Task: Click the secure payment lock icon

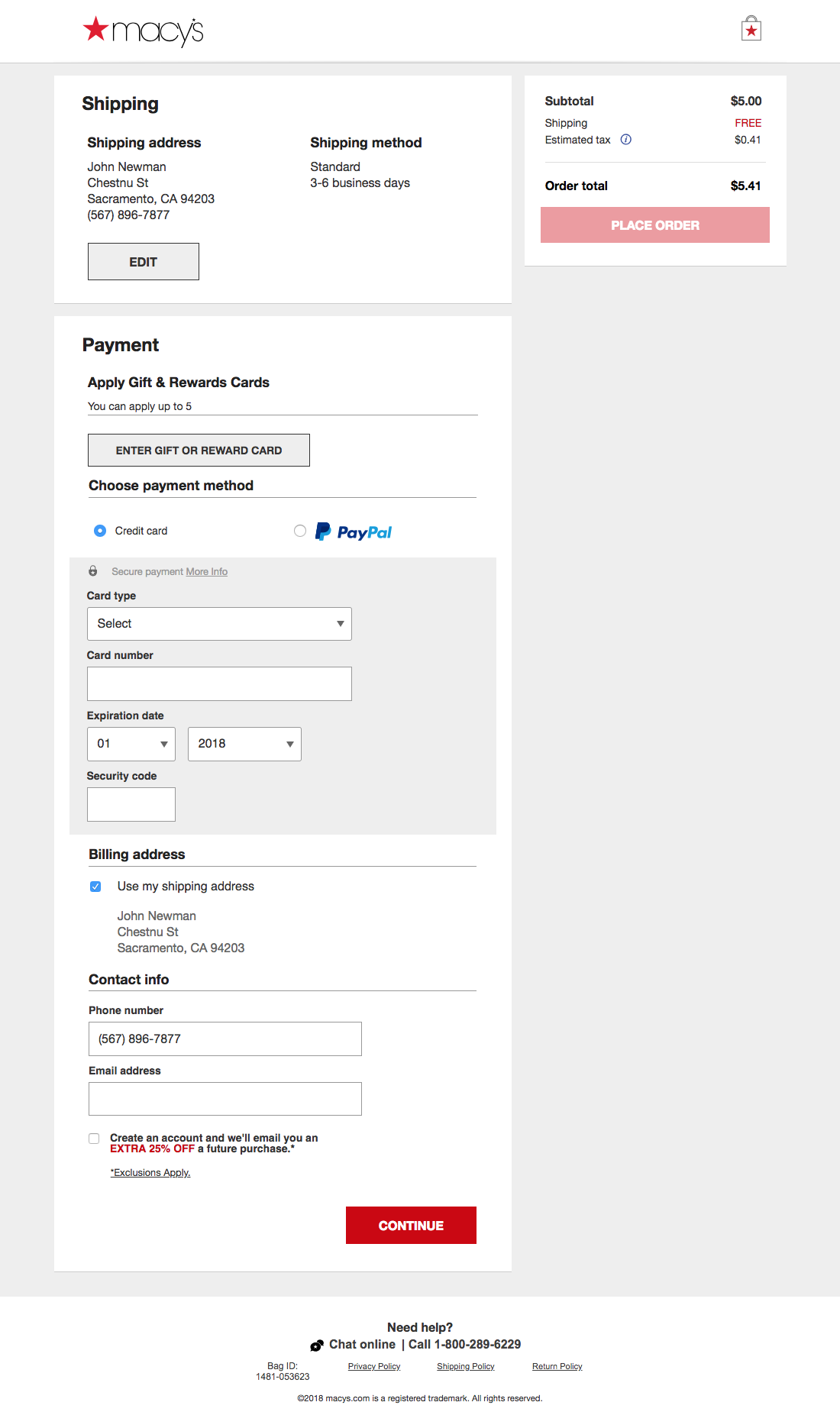Action: tap(93, 571)
